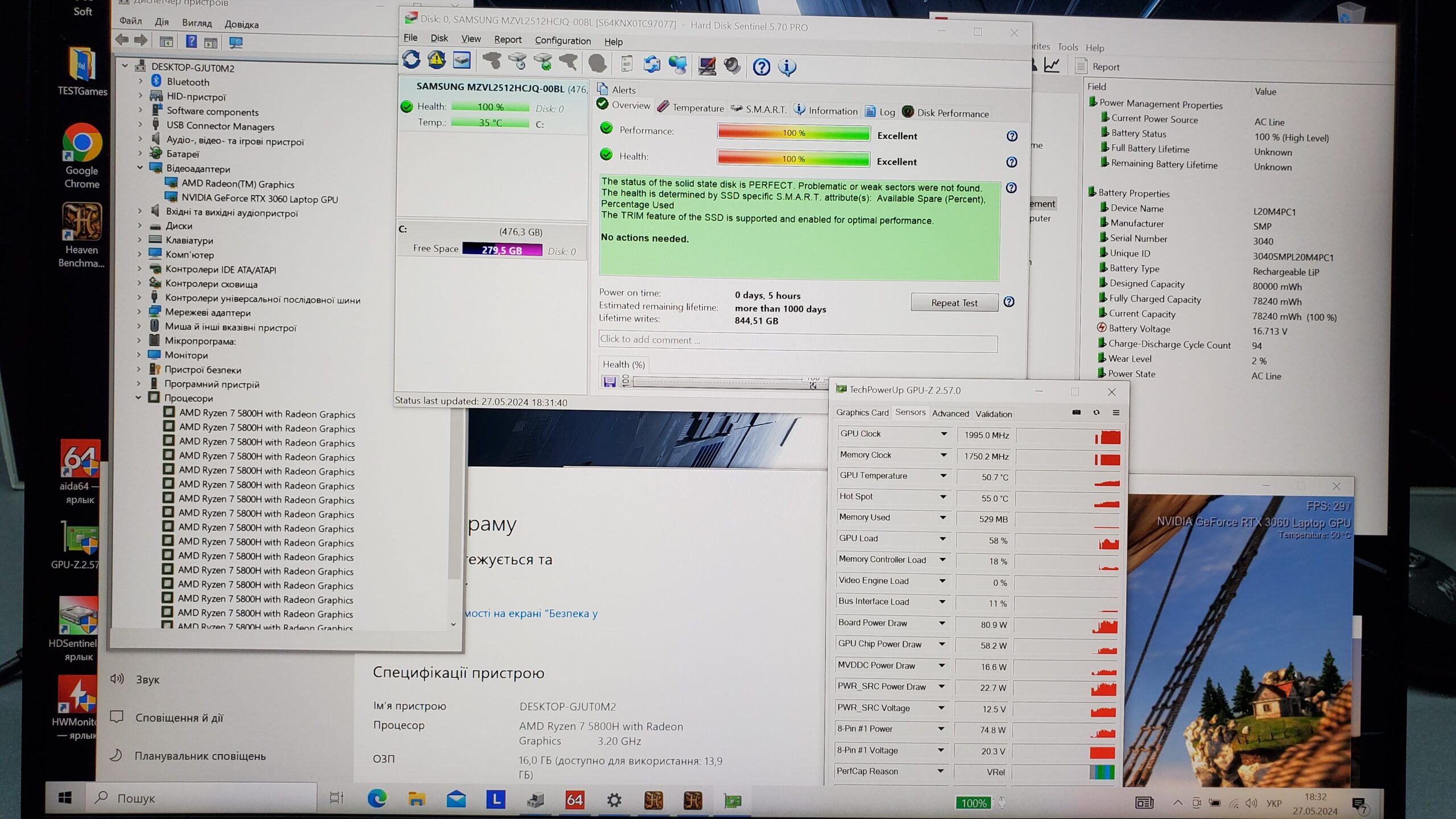The width and height of the screenshot is (1456, 819).
Task: Click the GPU-Z screenshot camera icon
Action: [1076, 412]
